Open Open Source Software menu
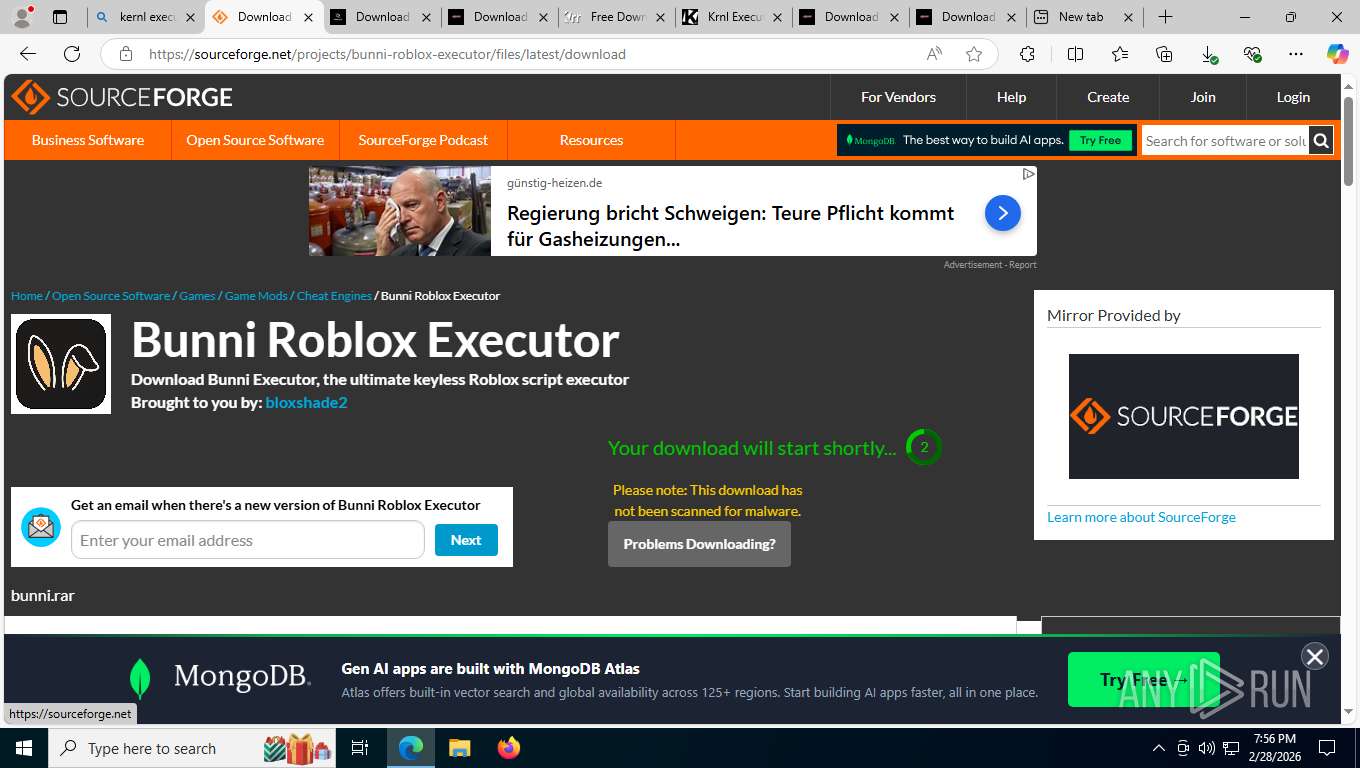This screenshot has width=1360, height=768. coord(255,140)
